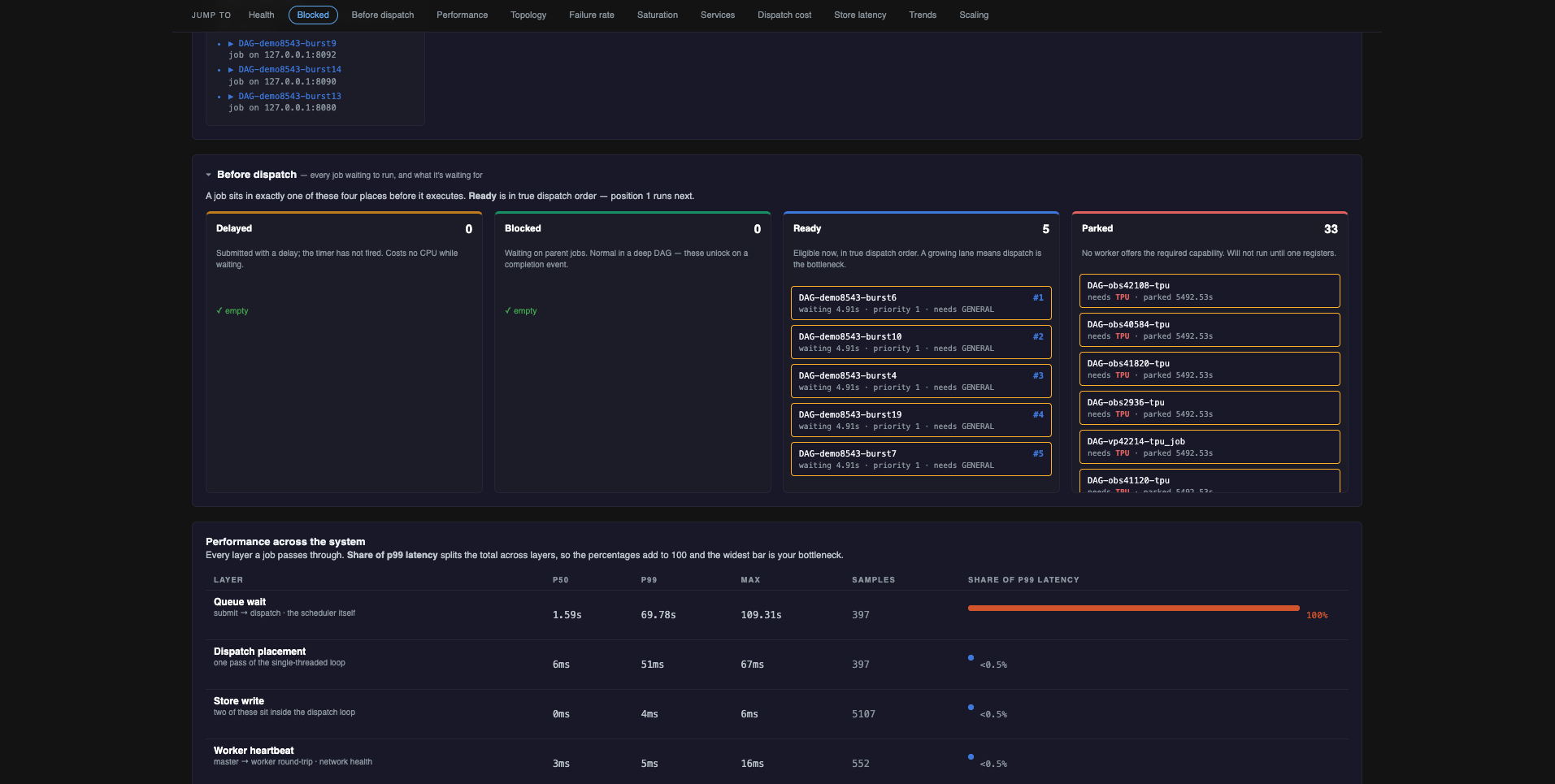This screenshot has height=784, width=1555.
Task: Select parked job DAG-obs2936-tpu
Action: (x=1210, y=408)
